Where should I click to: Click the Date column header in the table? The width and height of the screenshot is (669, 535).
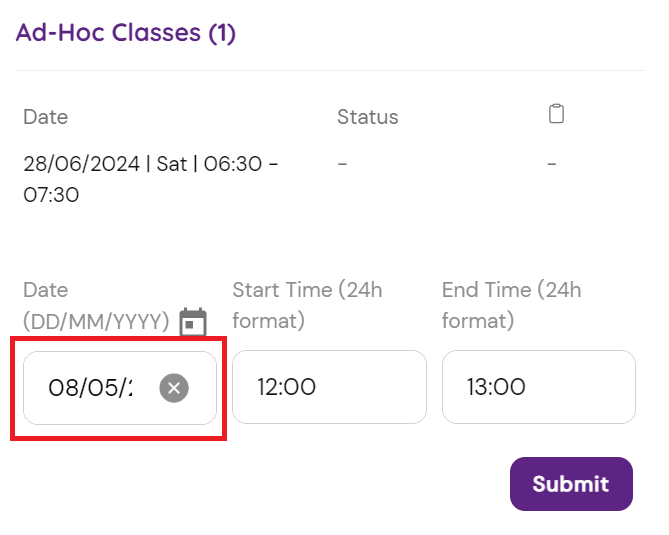coord(46,117)
